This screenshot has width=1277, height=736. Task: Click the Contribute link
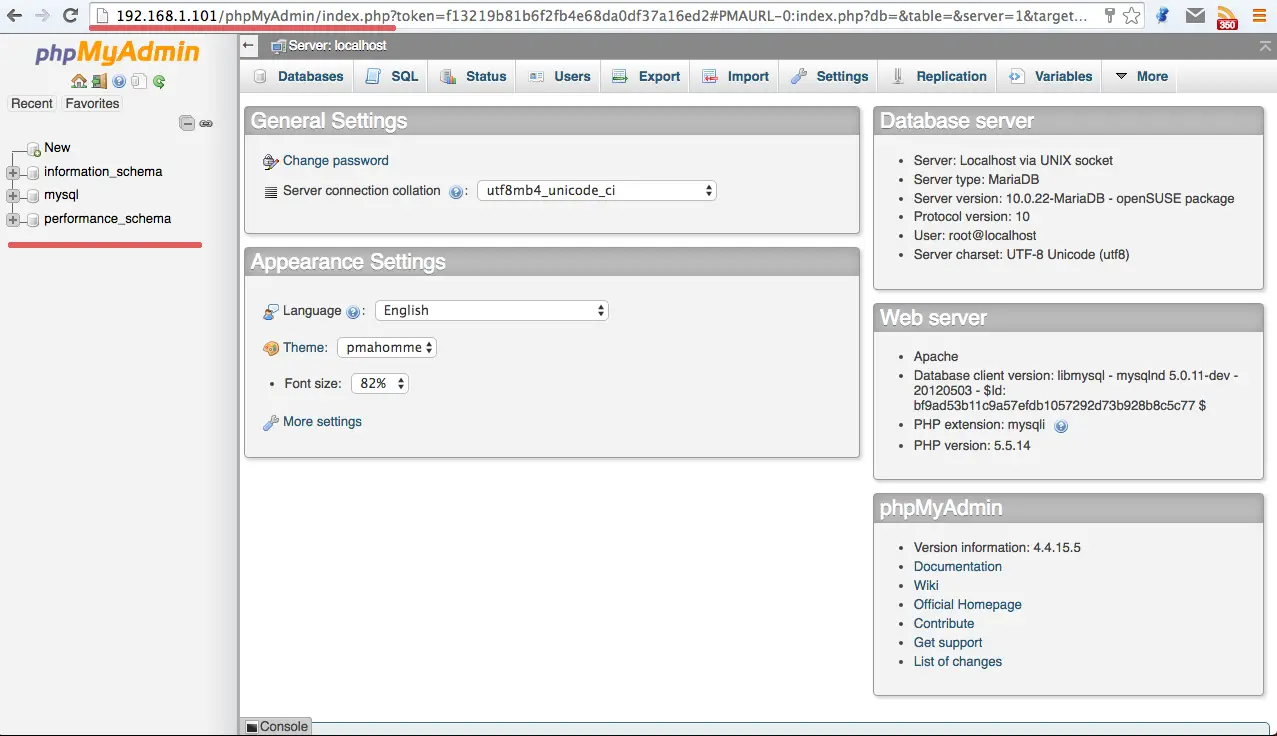pos(944,624)
